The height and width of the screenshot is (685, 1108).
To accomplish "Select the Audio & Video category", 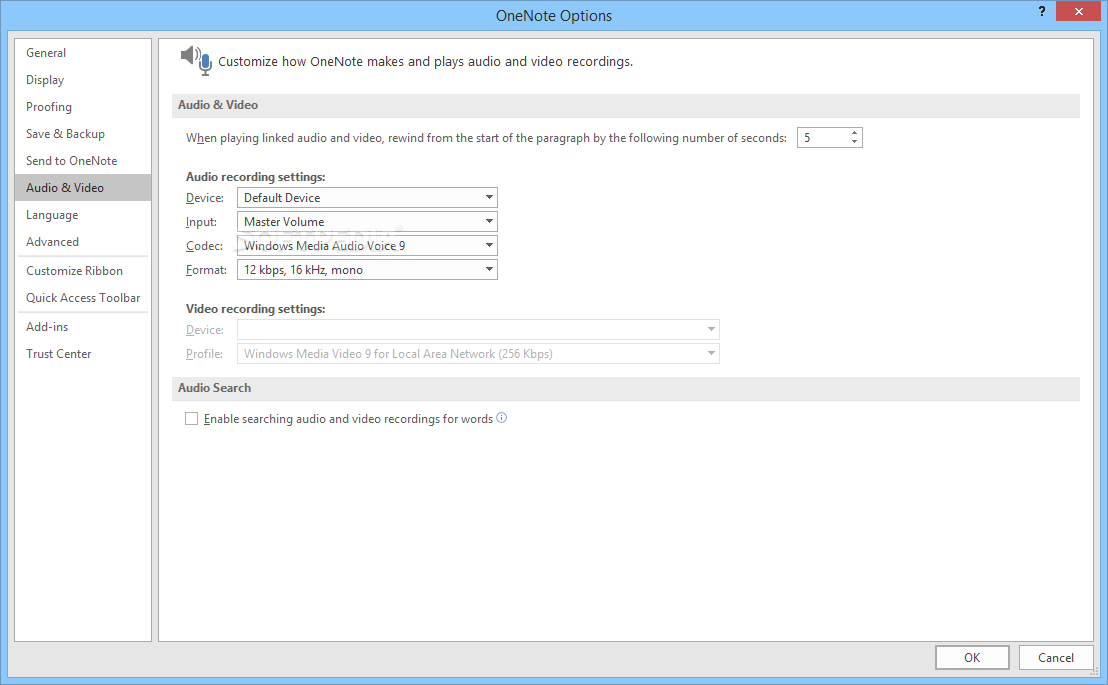I will pyautogui.click(x=83, y=187).
